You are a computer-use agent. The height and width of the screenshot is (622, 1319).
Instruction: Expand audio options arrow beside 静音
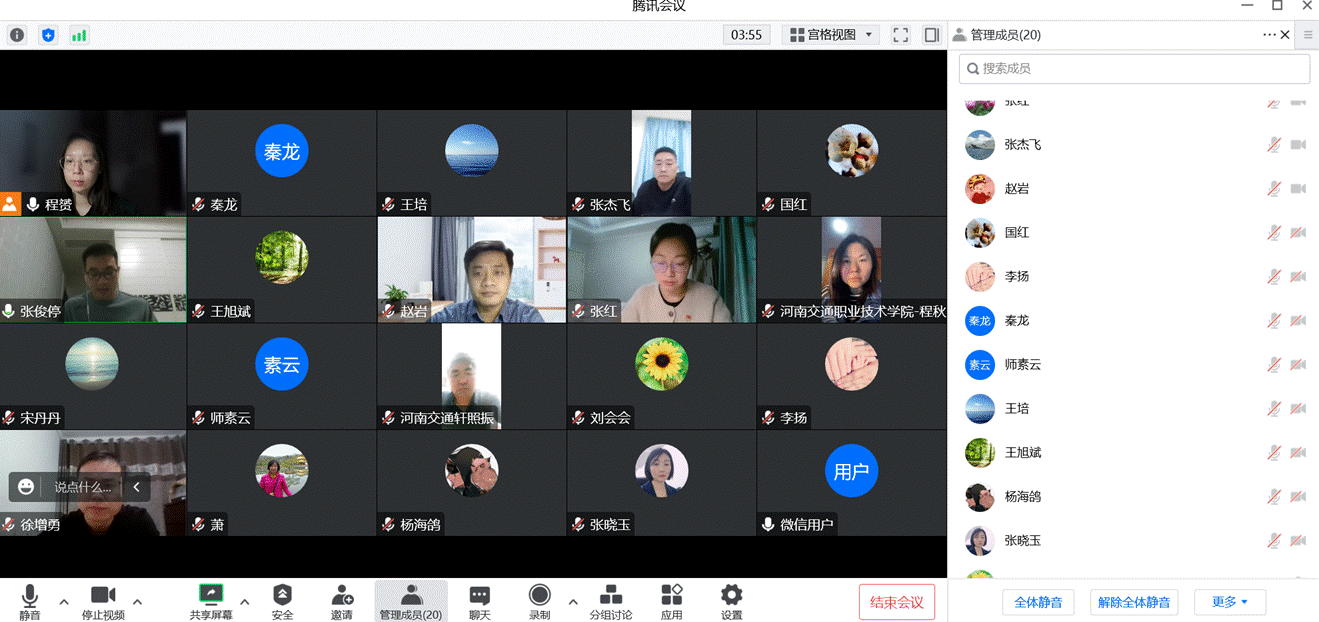coord(64,602)
